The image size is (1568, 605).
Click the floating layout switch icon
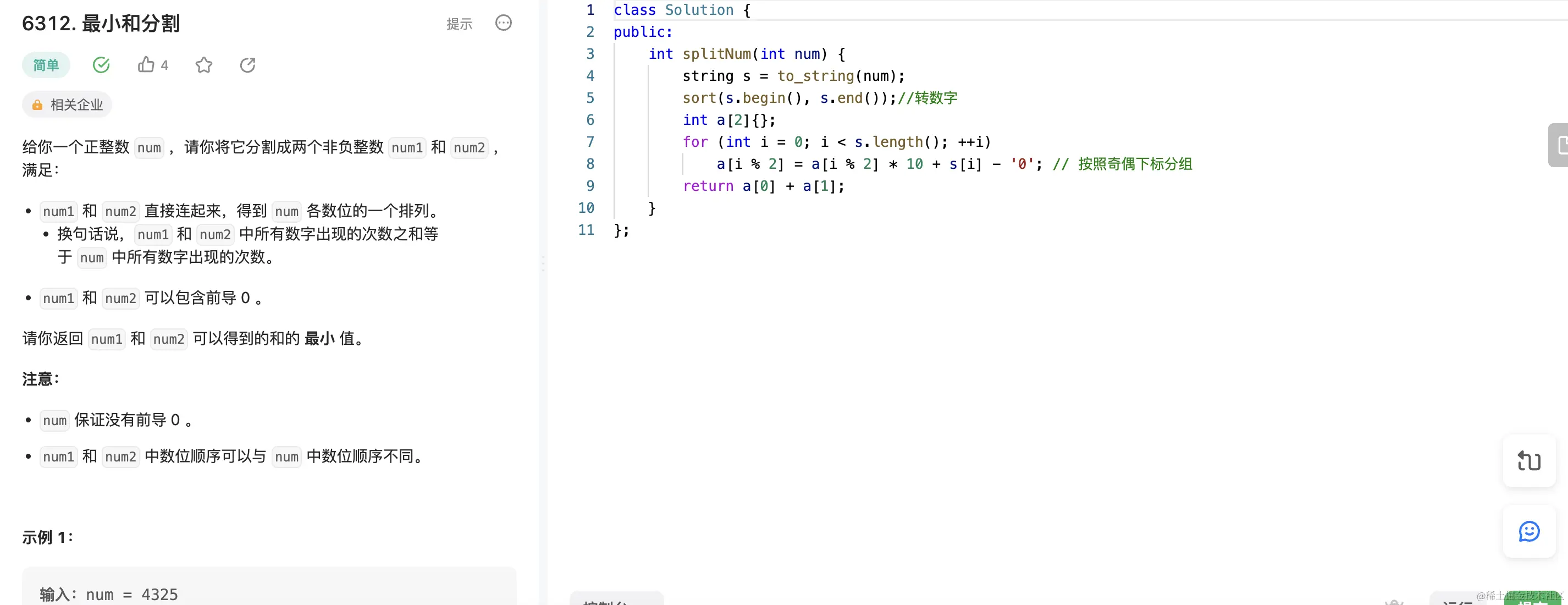[1528, 461]
